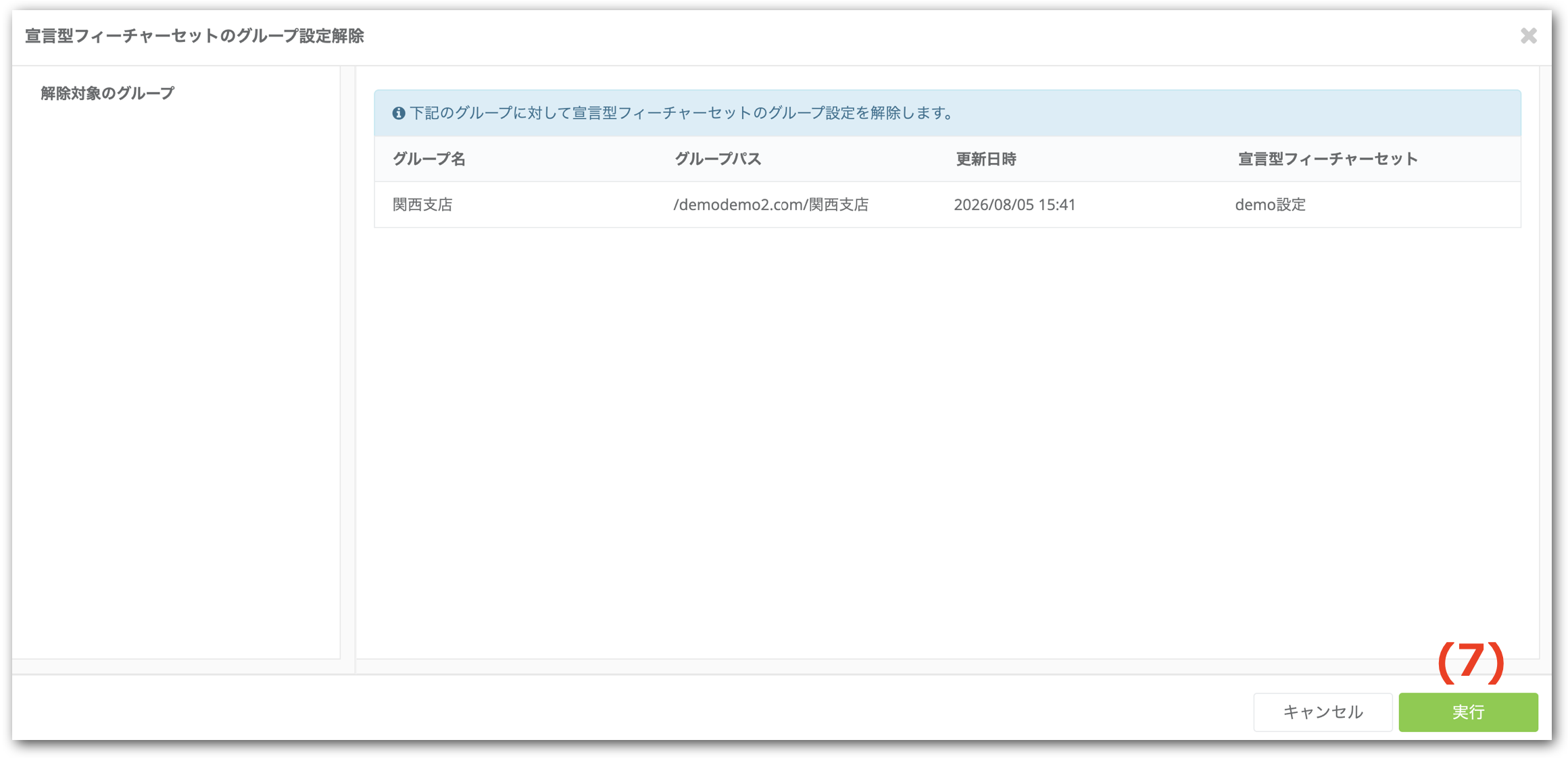The width and height of the screenshot is (1568, 765).
Task: Close the dialog with the X icon
Action: [1528, 36]
